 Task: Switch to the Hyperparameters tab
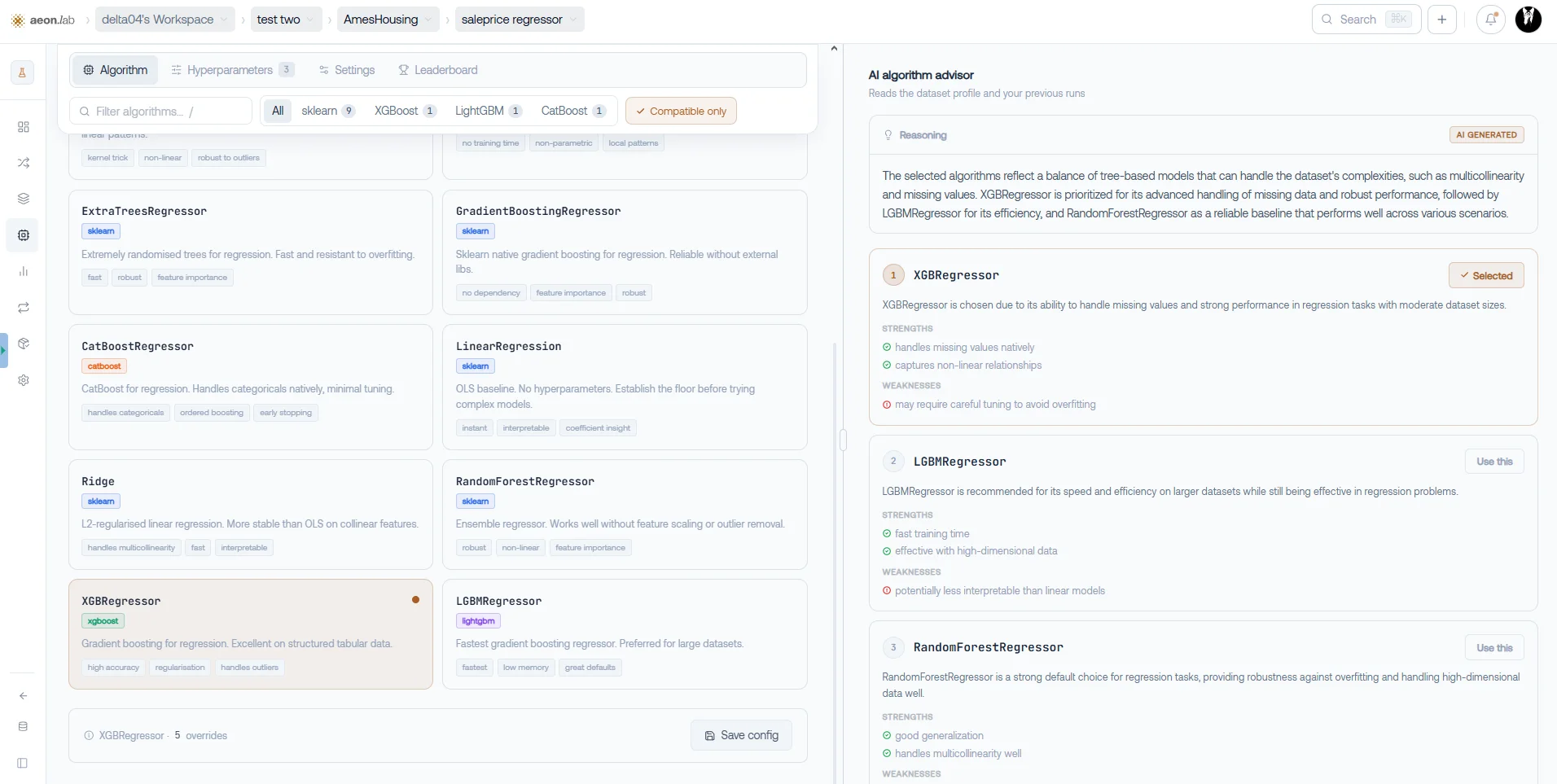233,70
